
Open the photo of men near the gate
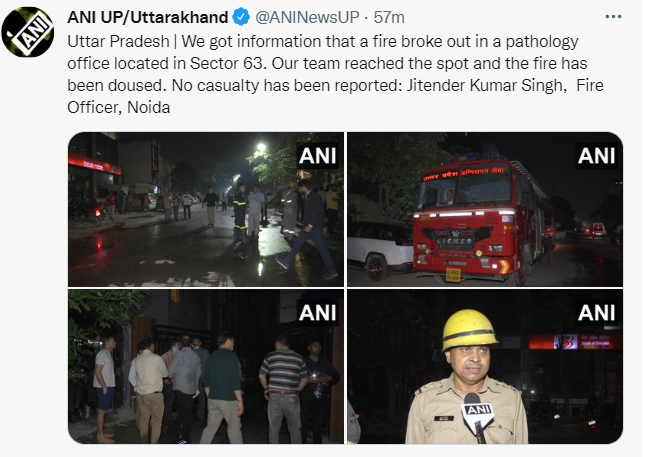(x=206, y=367)
